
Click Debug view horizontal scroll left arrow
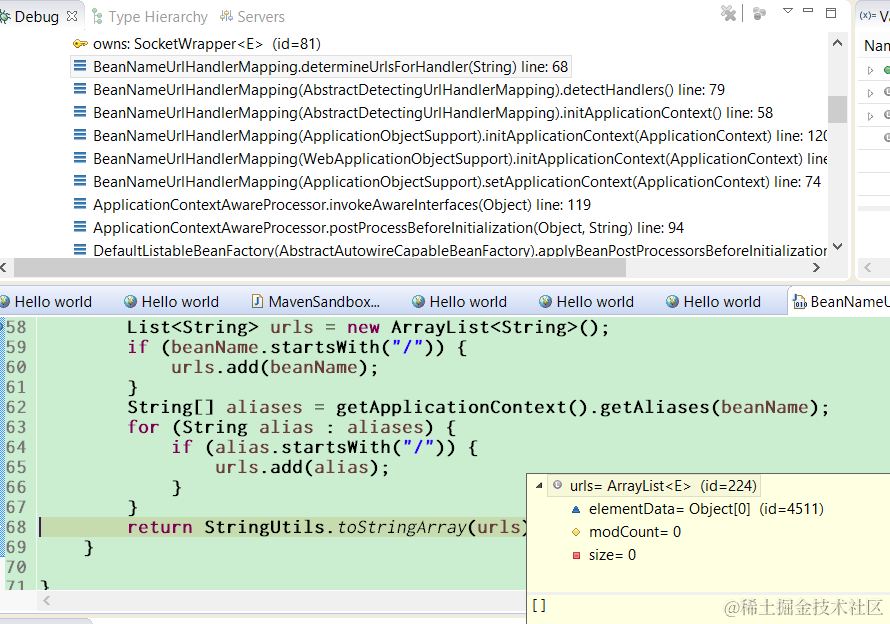click(x=5, y=267)
